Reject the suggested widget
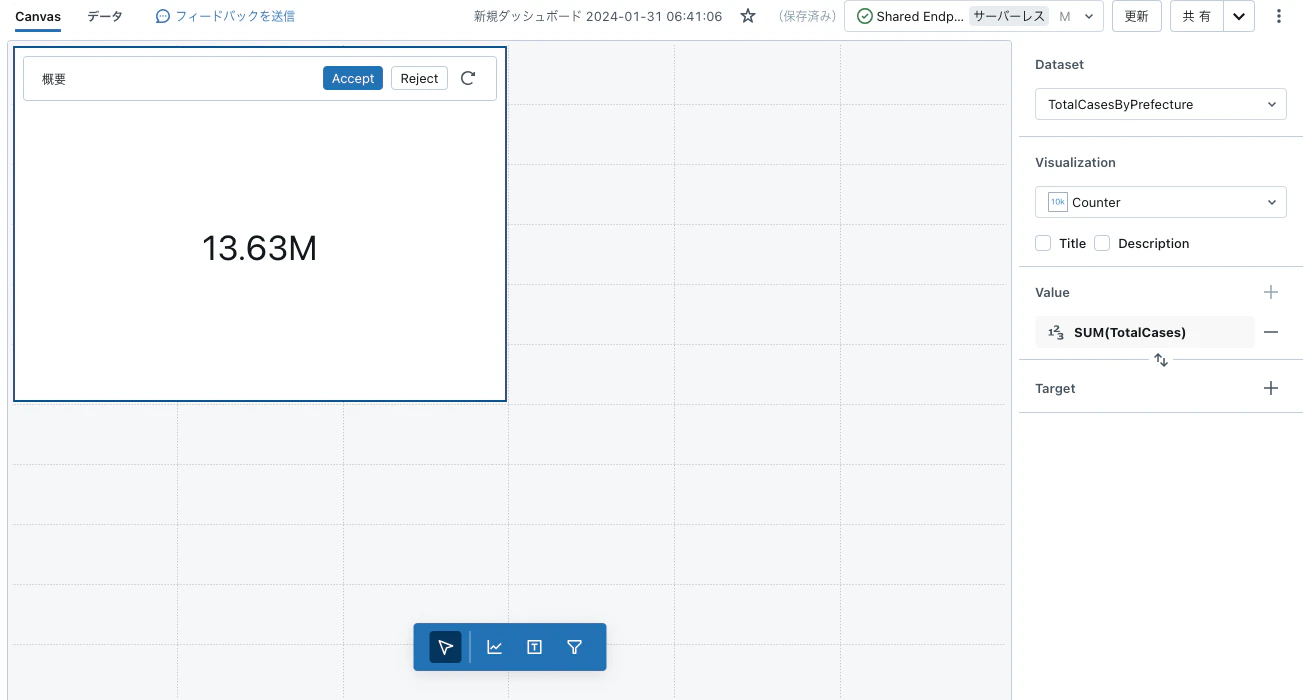The image size is (1305, 700). click(x=419, y=78)
